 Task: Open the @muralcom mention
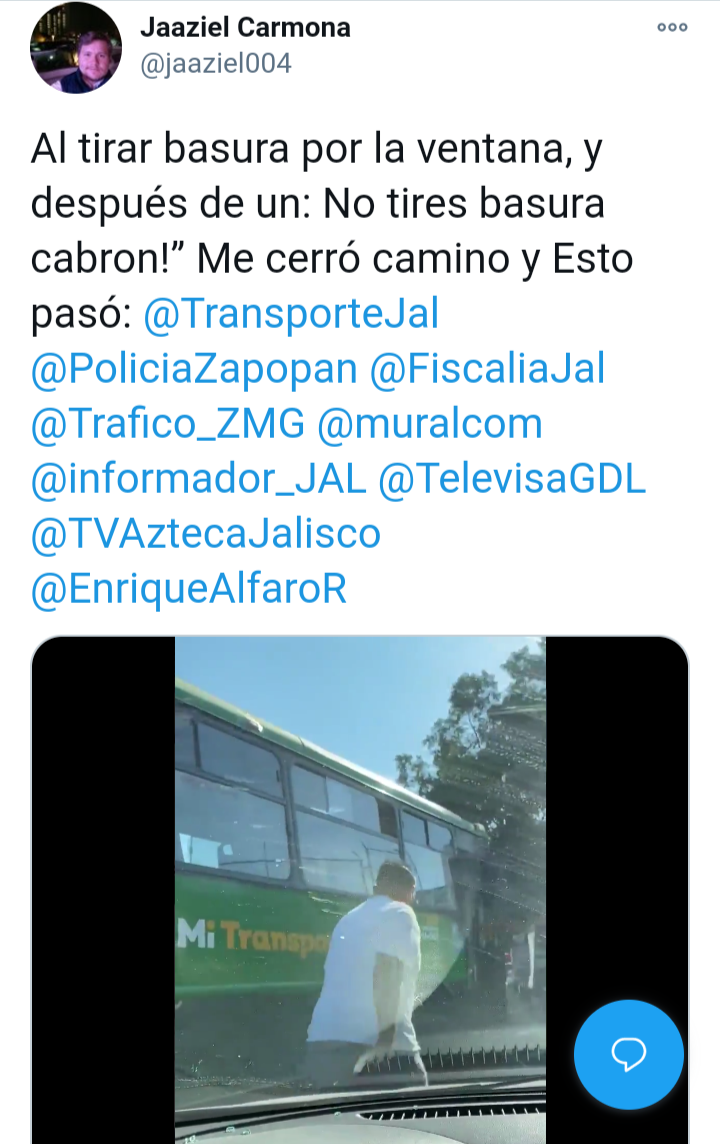430,424
